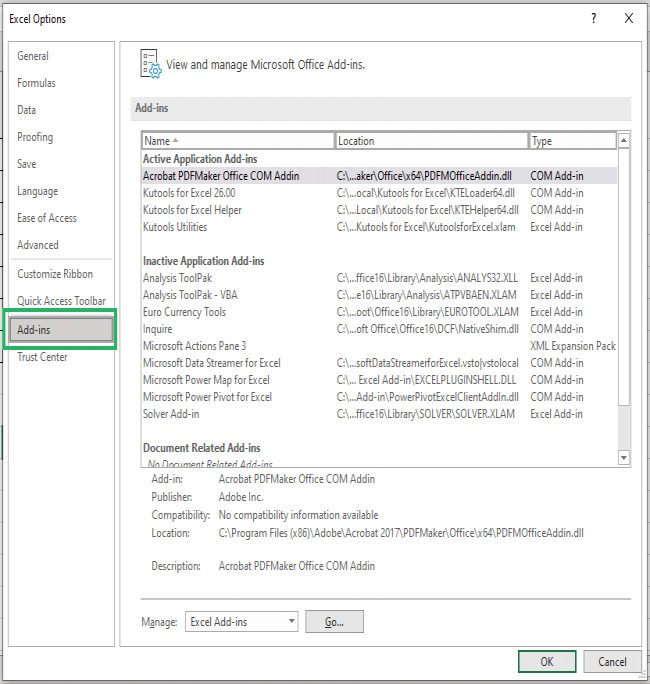The width and height of the screenshot is (650, 684).
Task: Click the Add-ins gear icon in header
Action: [x=150, y=63]
